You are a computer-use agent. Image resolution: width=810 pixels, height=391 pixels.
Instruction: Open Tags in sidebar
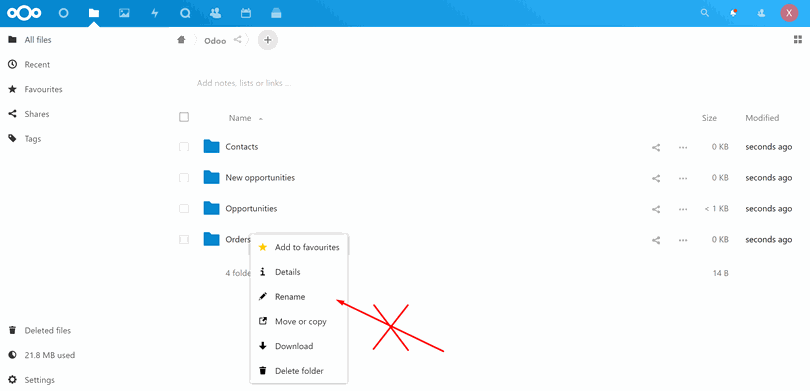(33, 139)
